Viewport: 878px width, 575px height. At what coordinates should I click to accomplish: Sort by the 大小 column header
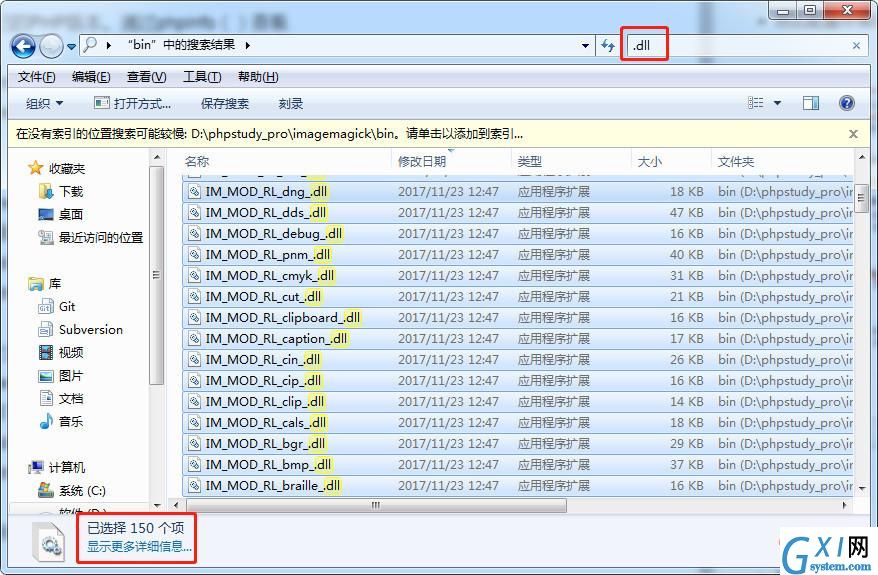(x=671, y=162)
